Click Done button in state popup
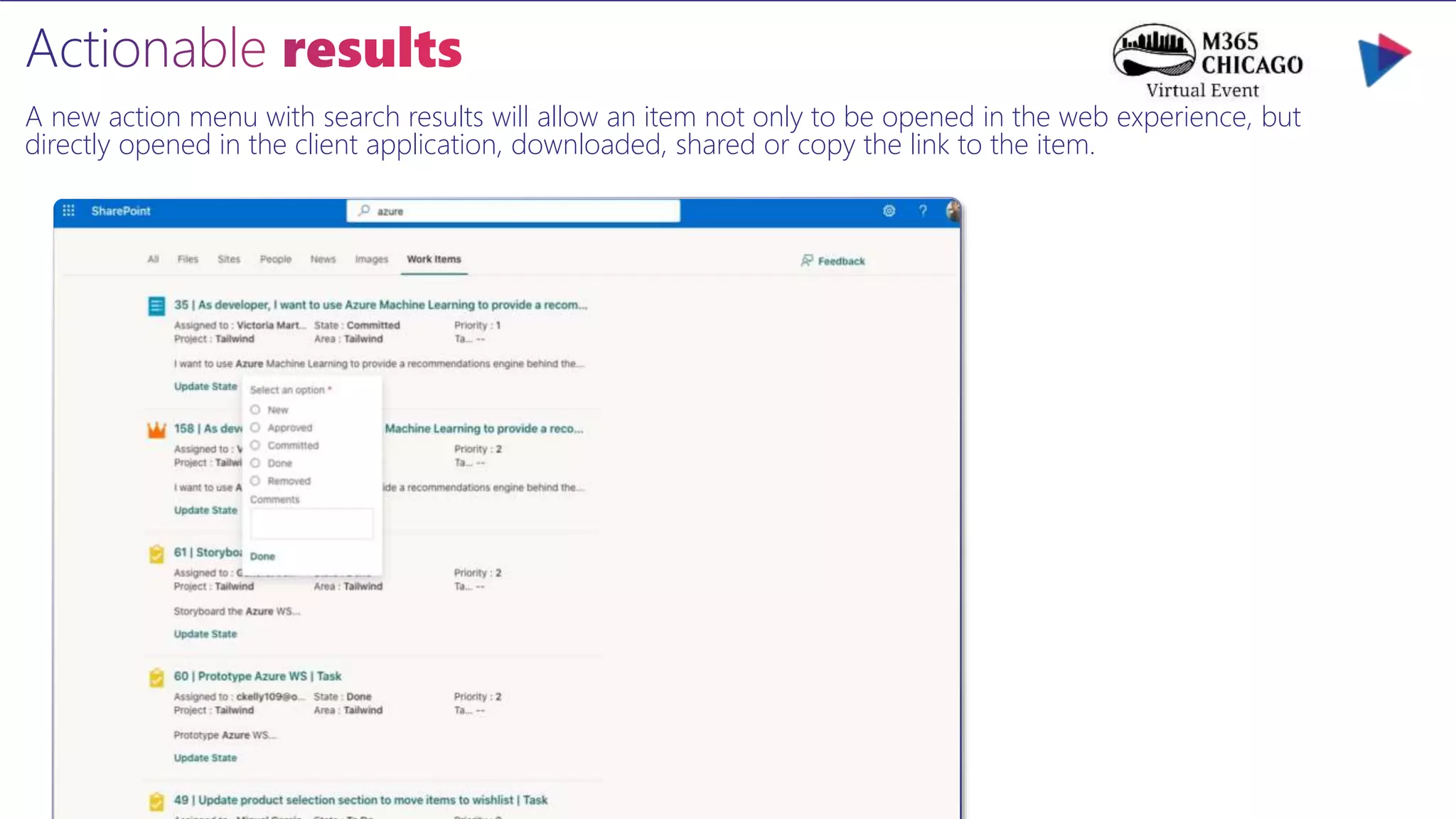1456x819 pixels. click(262, 556)
